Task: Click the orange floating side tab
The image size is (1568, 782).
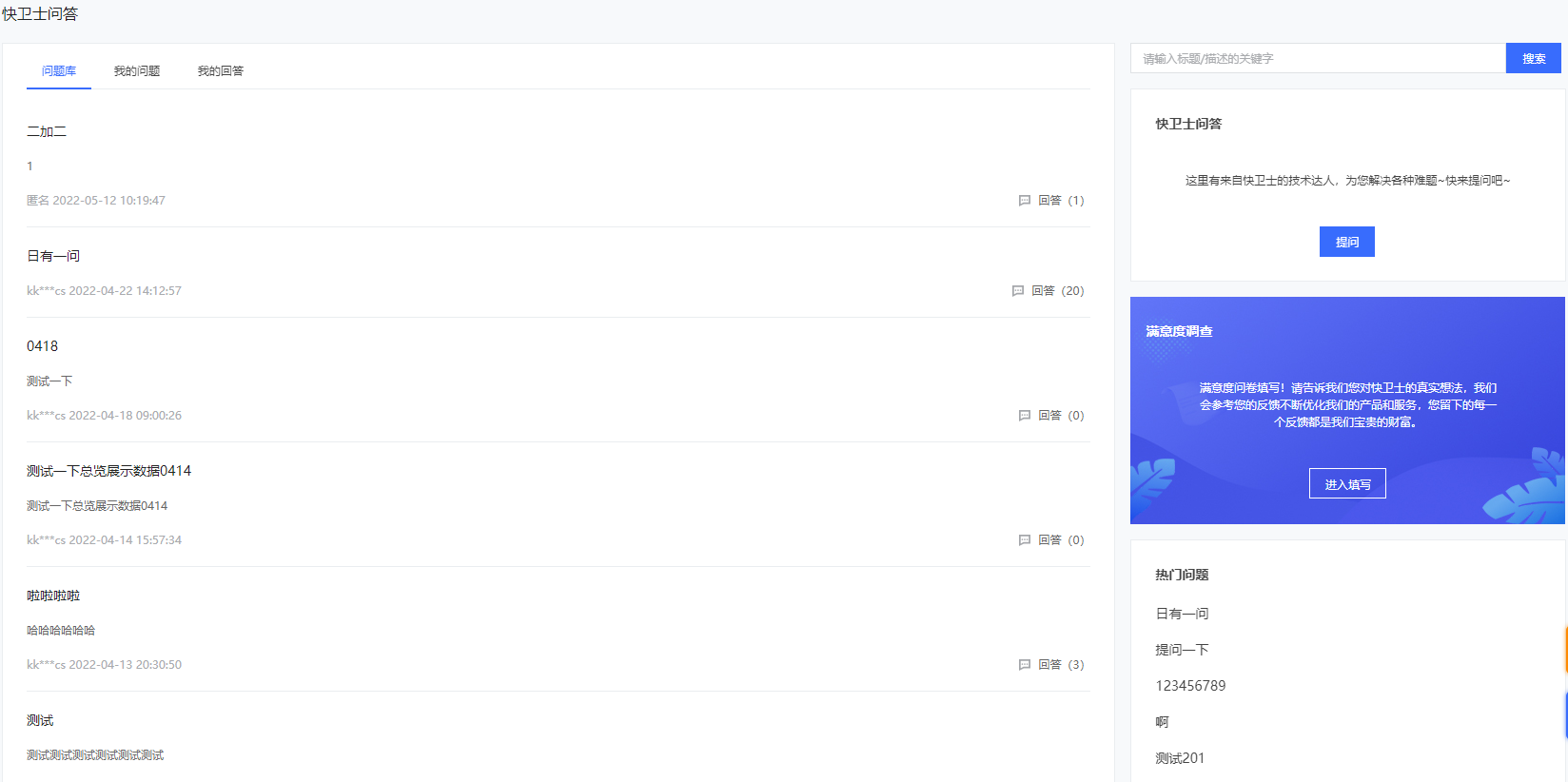Action: click(1565, 650)
